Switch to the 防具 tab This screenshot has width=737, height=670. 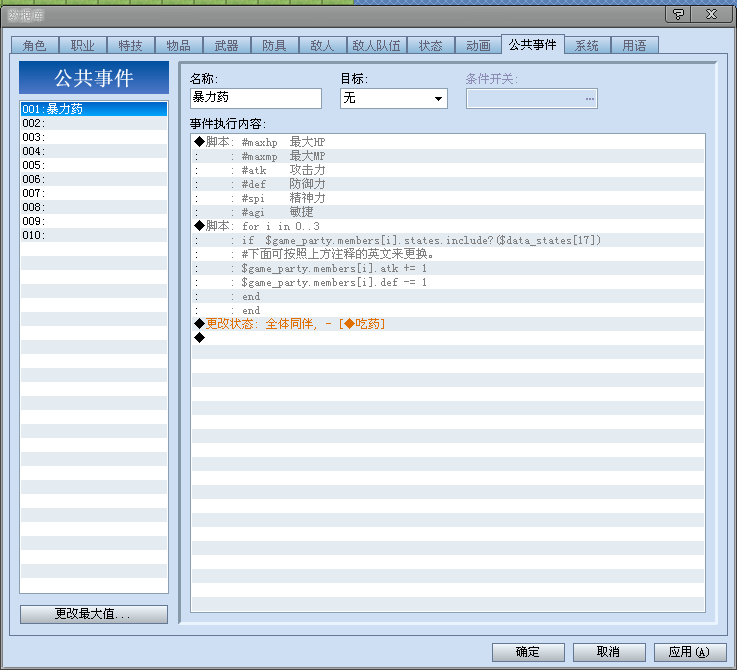274,45
